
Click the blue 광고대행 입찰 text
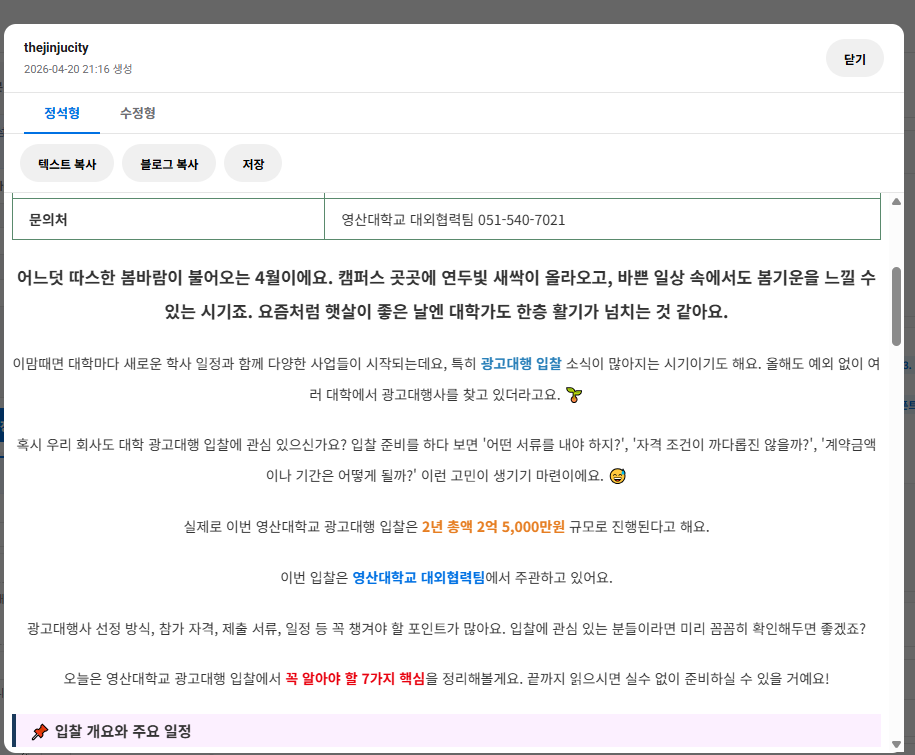point(521,363)
